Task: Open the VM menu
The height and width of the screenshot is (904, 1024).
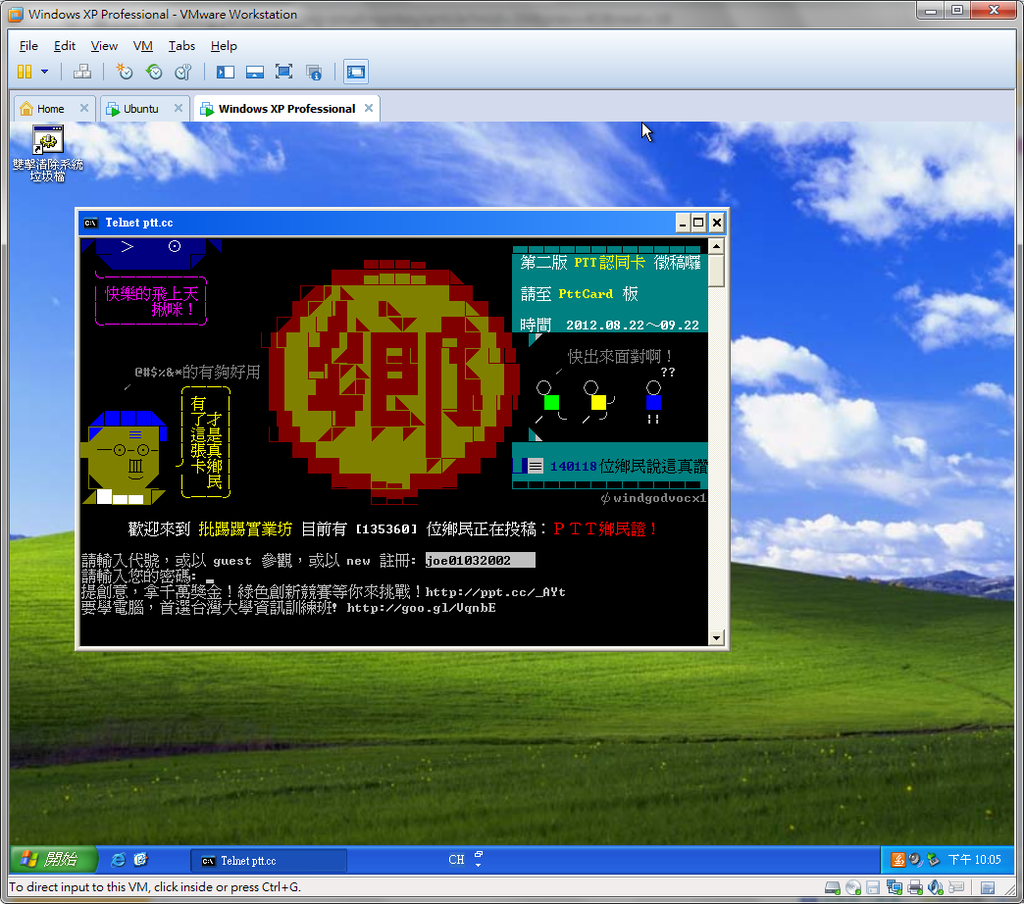Action: pos(142,46)
